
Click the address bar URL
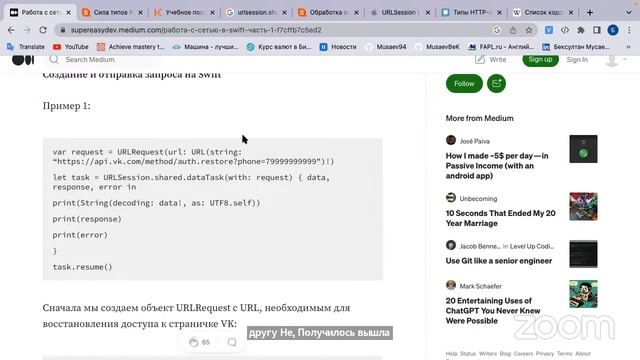196,30
